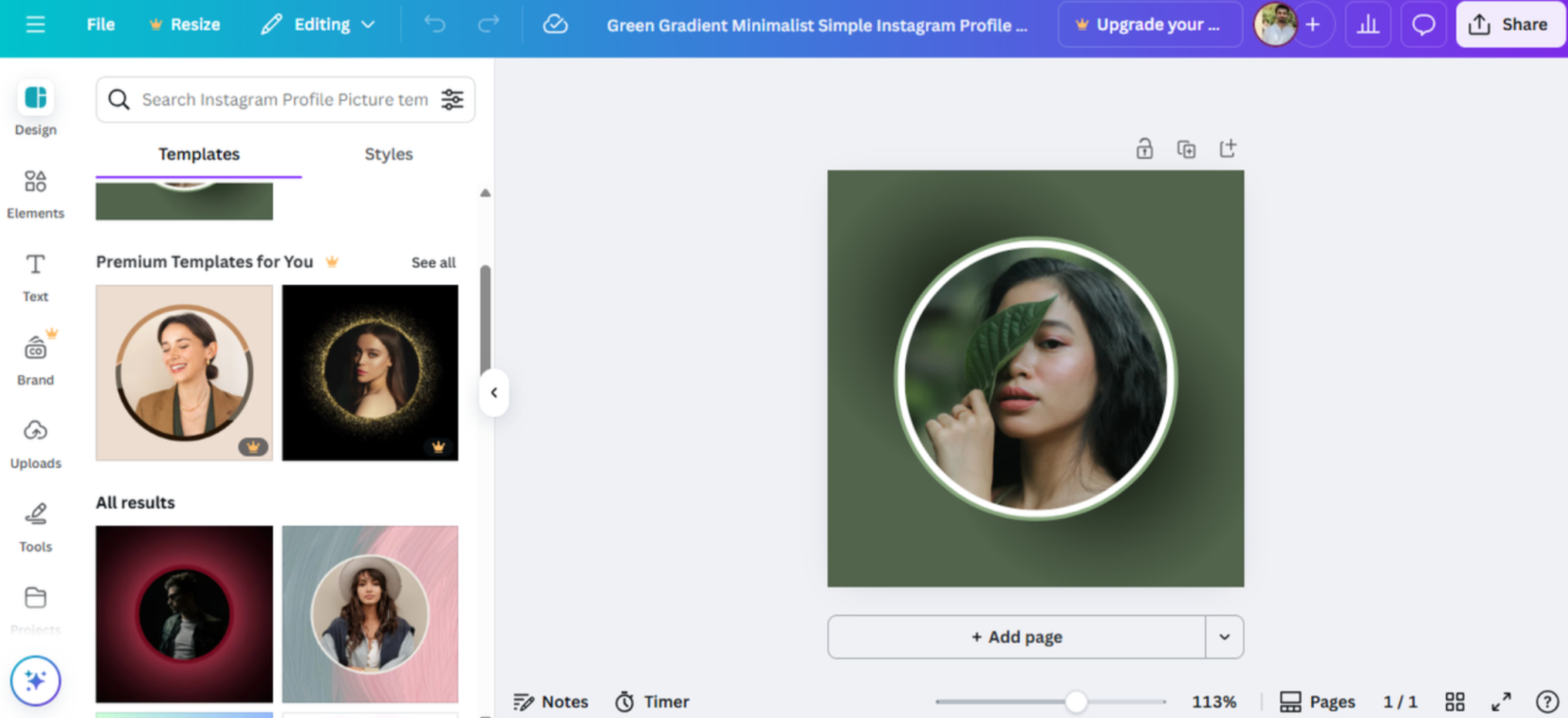
Task: Adjust the zoom slider
Action: (1076, 701)
